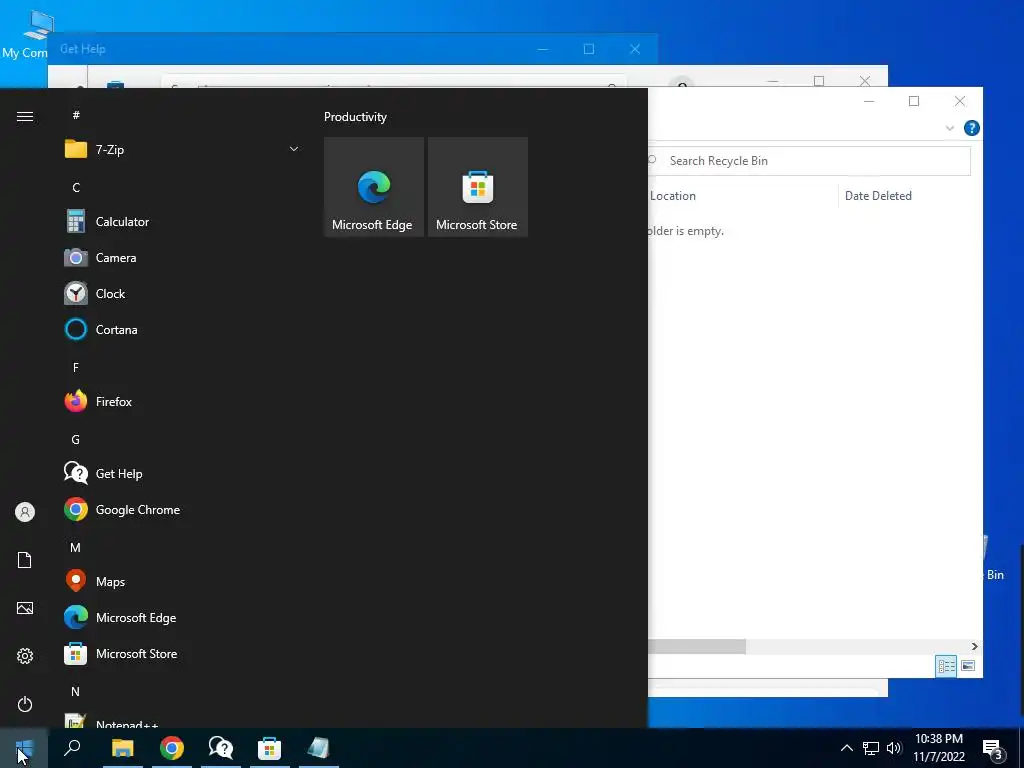Open Microsoft Edge in the app list
The image size is (1024, 768).
(x=182, y=617)
